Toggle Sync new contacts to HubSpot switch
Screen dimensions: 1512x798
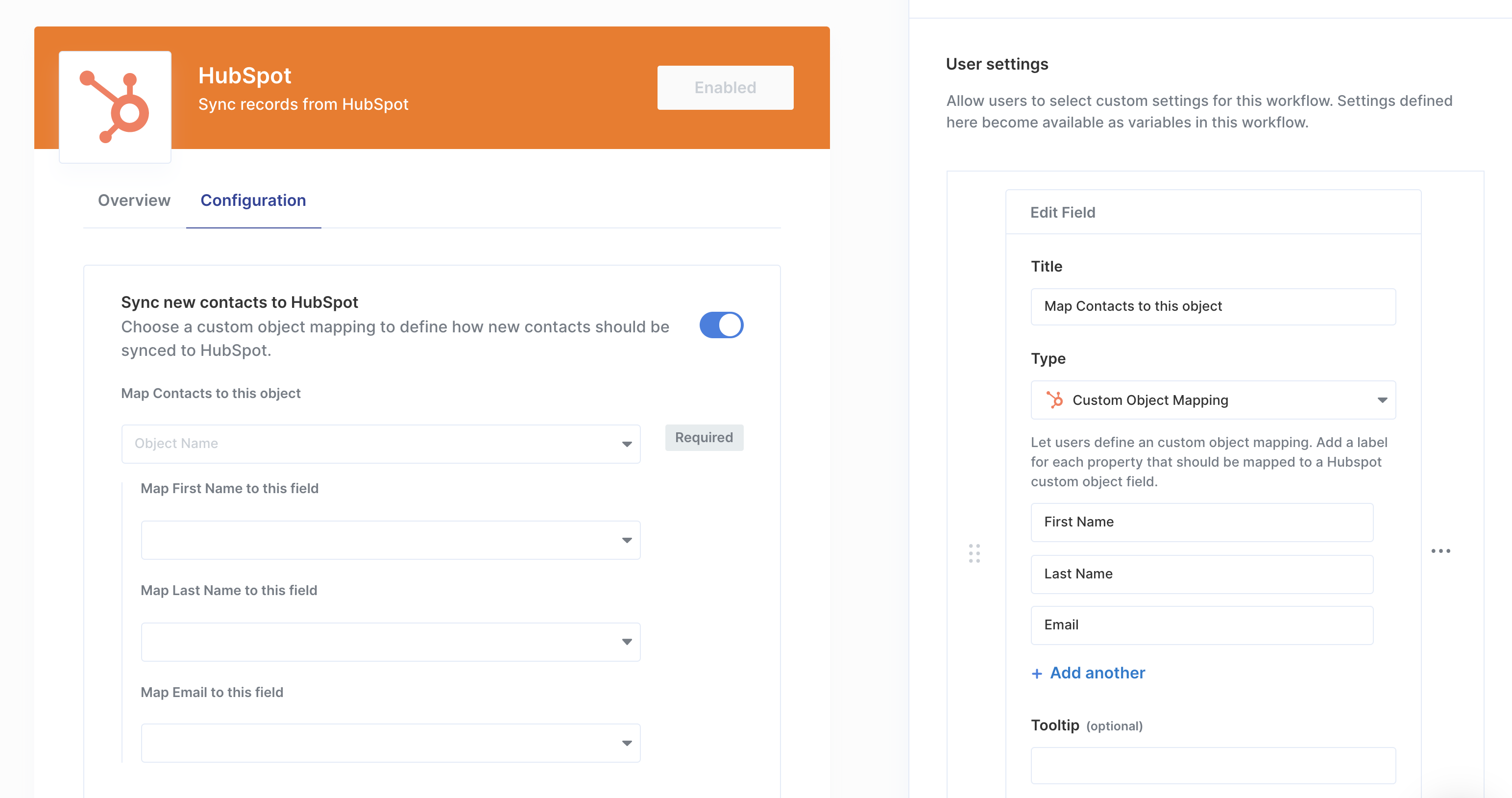click(x=721, y=324)
